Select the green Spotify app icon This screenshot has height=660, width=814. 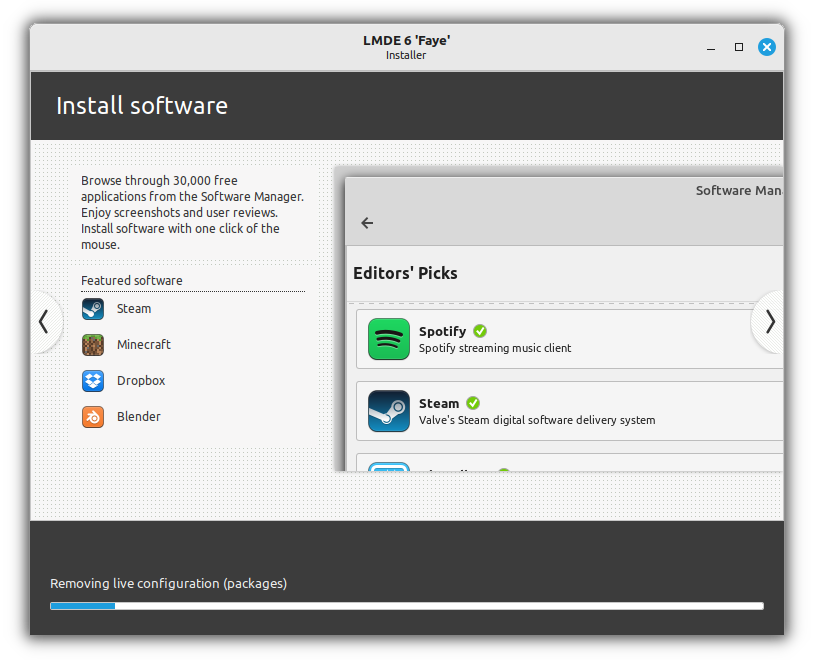(x=388, y=339)
